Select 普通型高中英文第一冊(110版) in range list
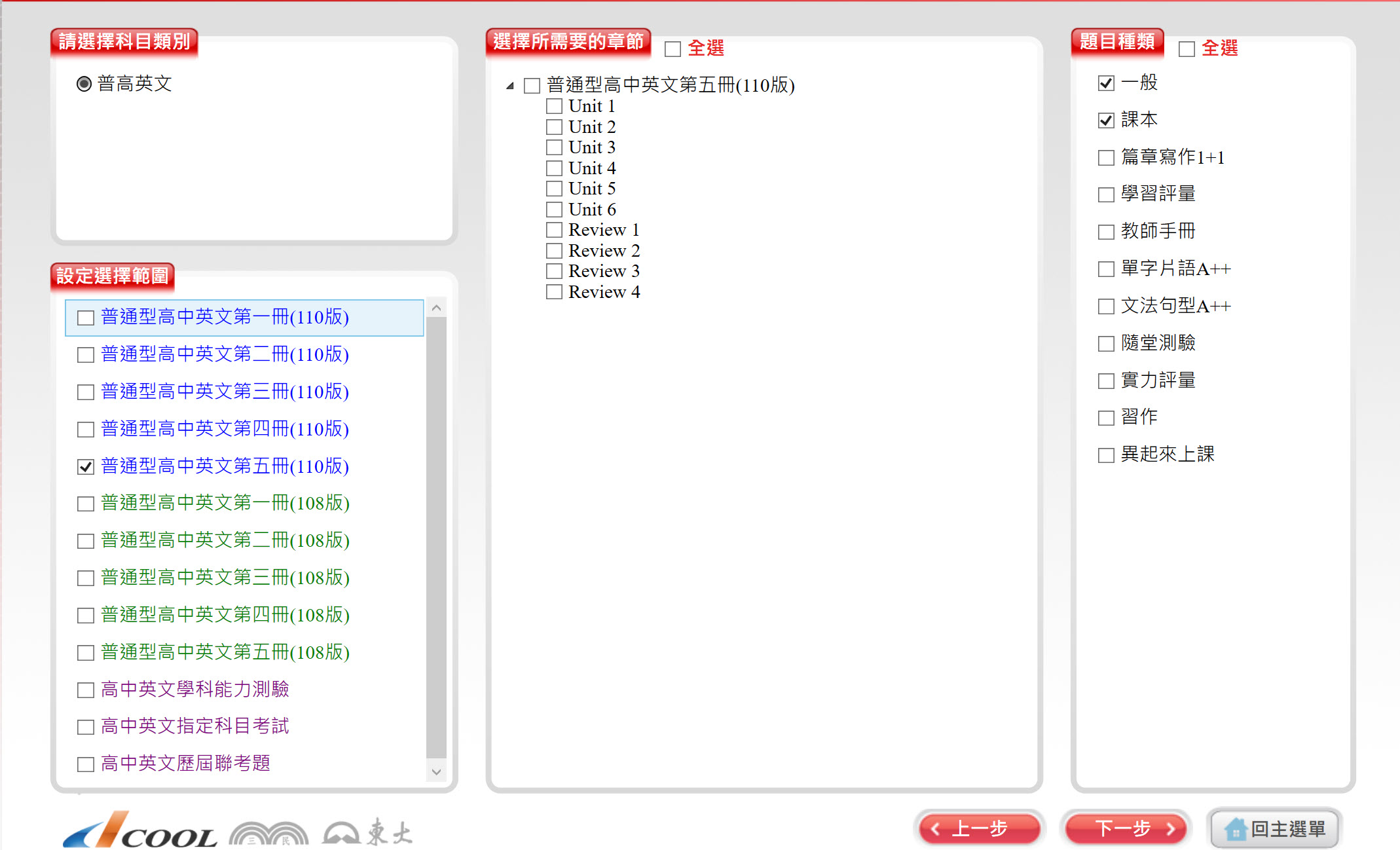This screenshot has height=850, width=1400. click(86, 318)
